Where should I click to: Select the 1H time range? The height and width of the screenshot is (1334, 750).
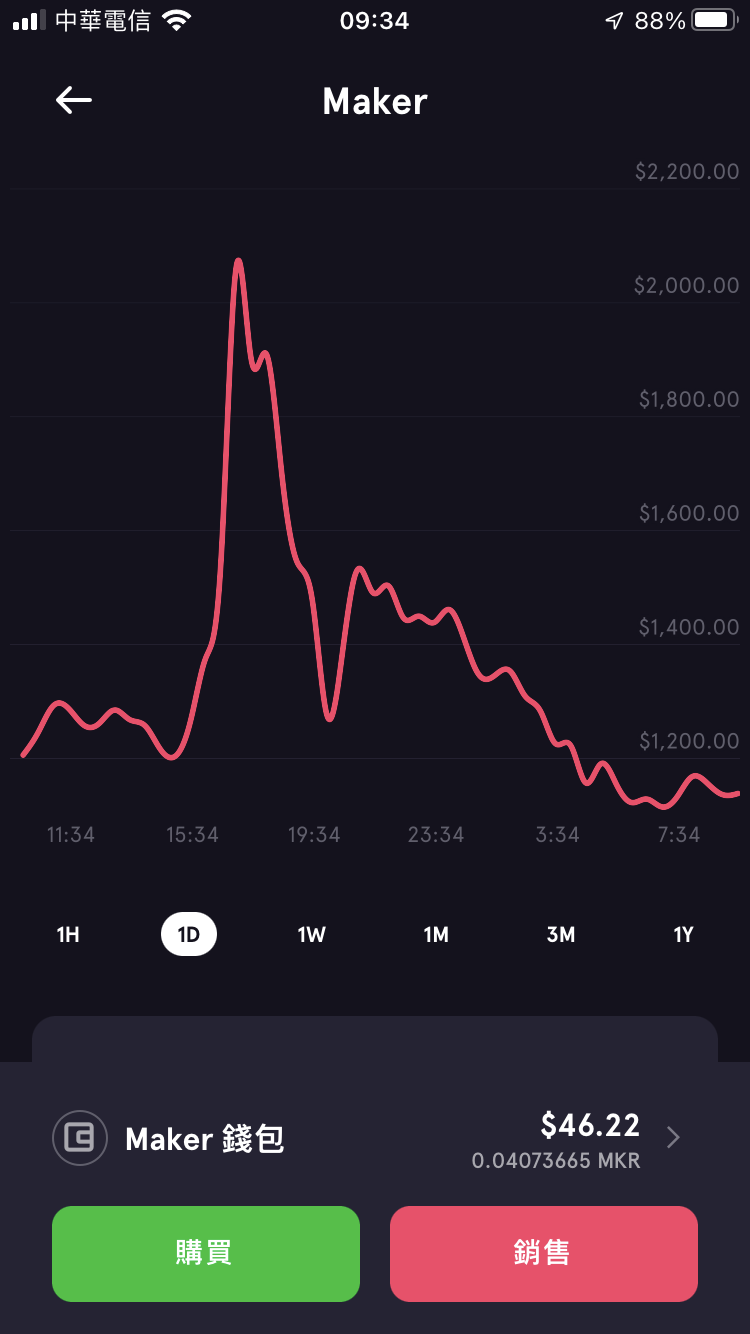(67, 935)
